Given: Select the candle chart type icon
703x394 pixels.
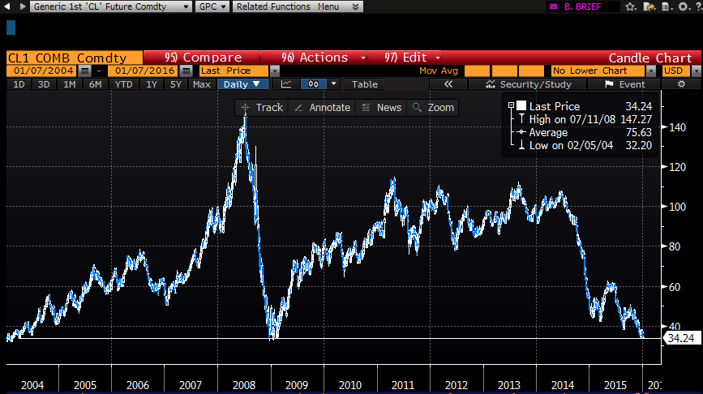Looking at the screenshot, I should point(313,84).
